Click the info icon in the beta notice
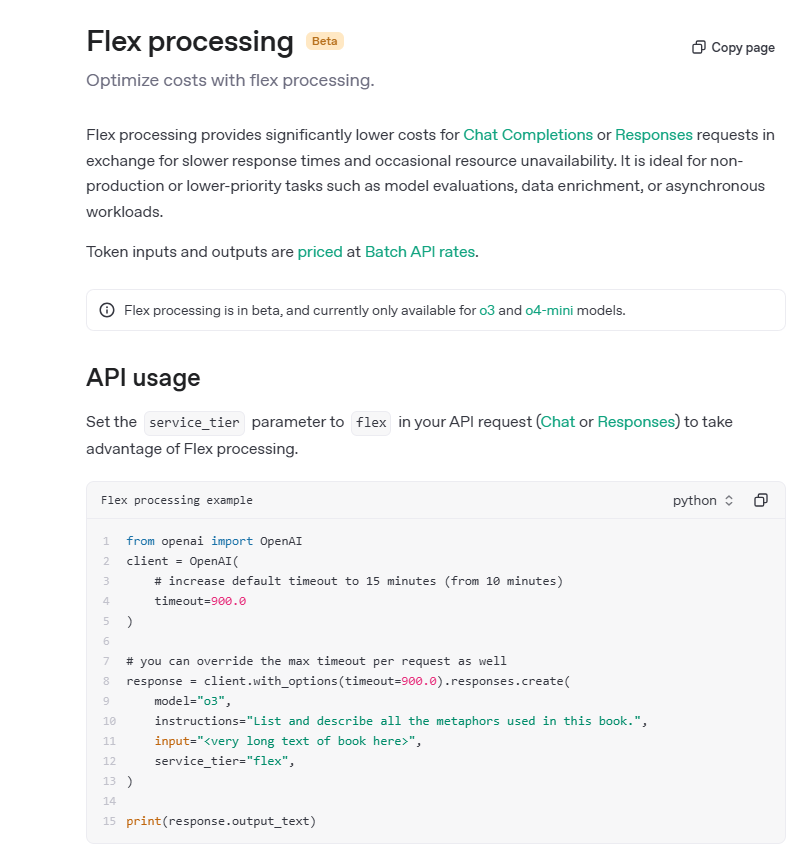 point(106,310)
